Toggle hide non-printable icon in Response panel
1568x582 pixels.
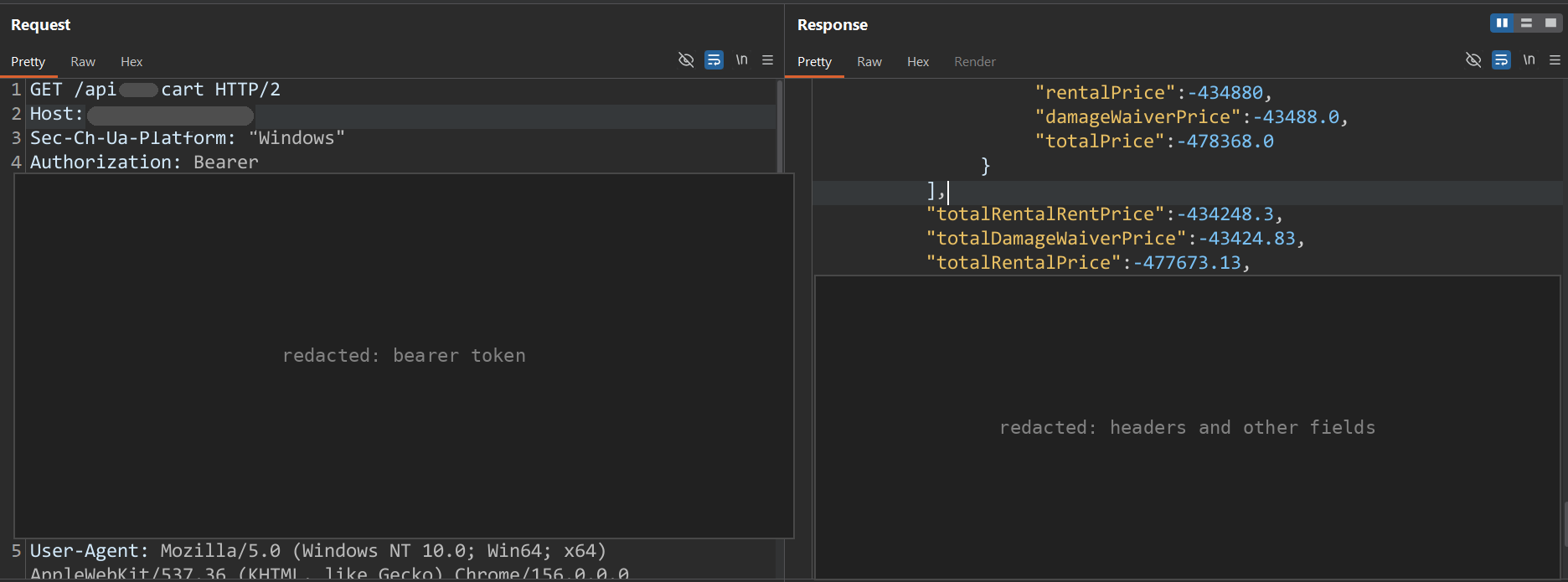coord(1473,60)
